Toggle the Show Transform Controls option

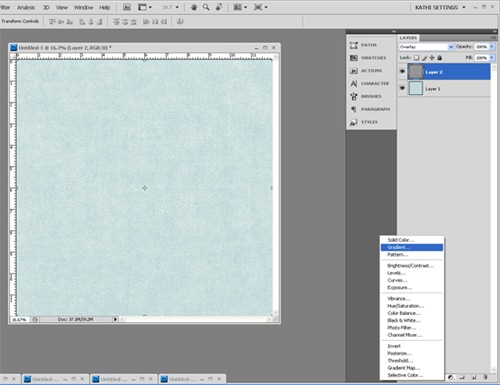(20, 21)
